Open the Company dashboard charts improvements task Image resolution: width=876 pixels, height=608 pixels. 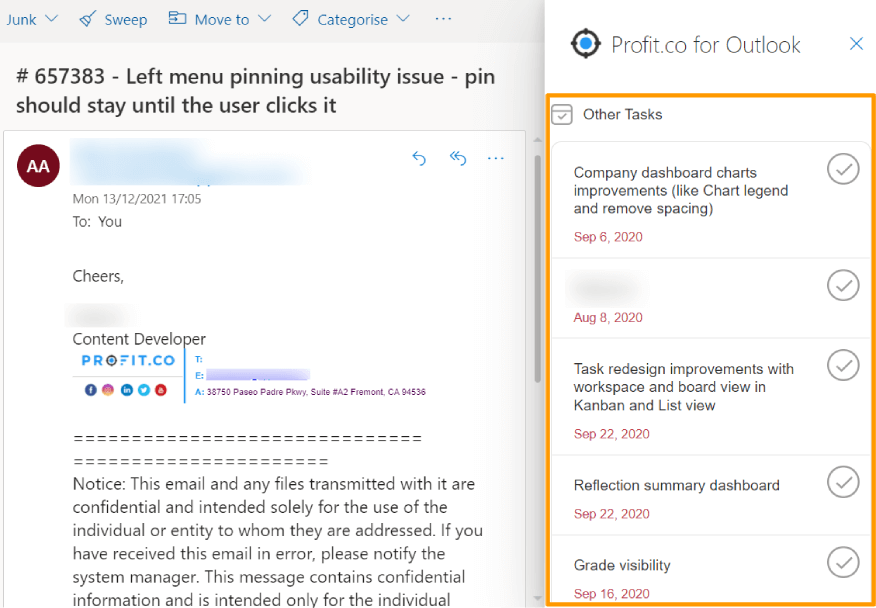[681, 191]
